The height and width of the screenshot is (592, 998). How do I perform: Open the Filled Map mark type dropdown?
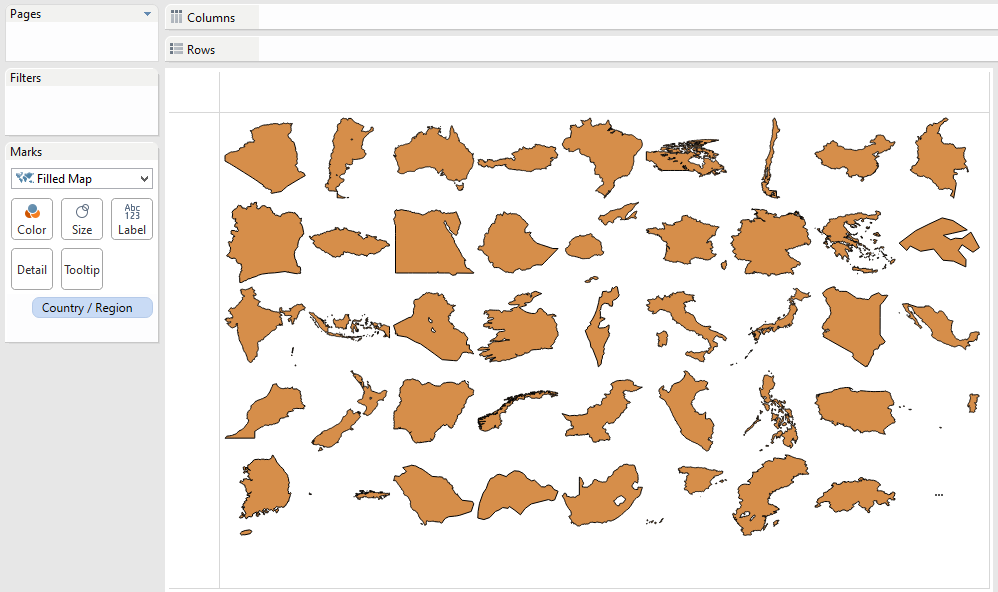tap(82, 178)
